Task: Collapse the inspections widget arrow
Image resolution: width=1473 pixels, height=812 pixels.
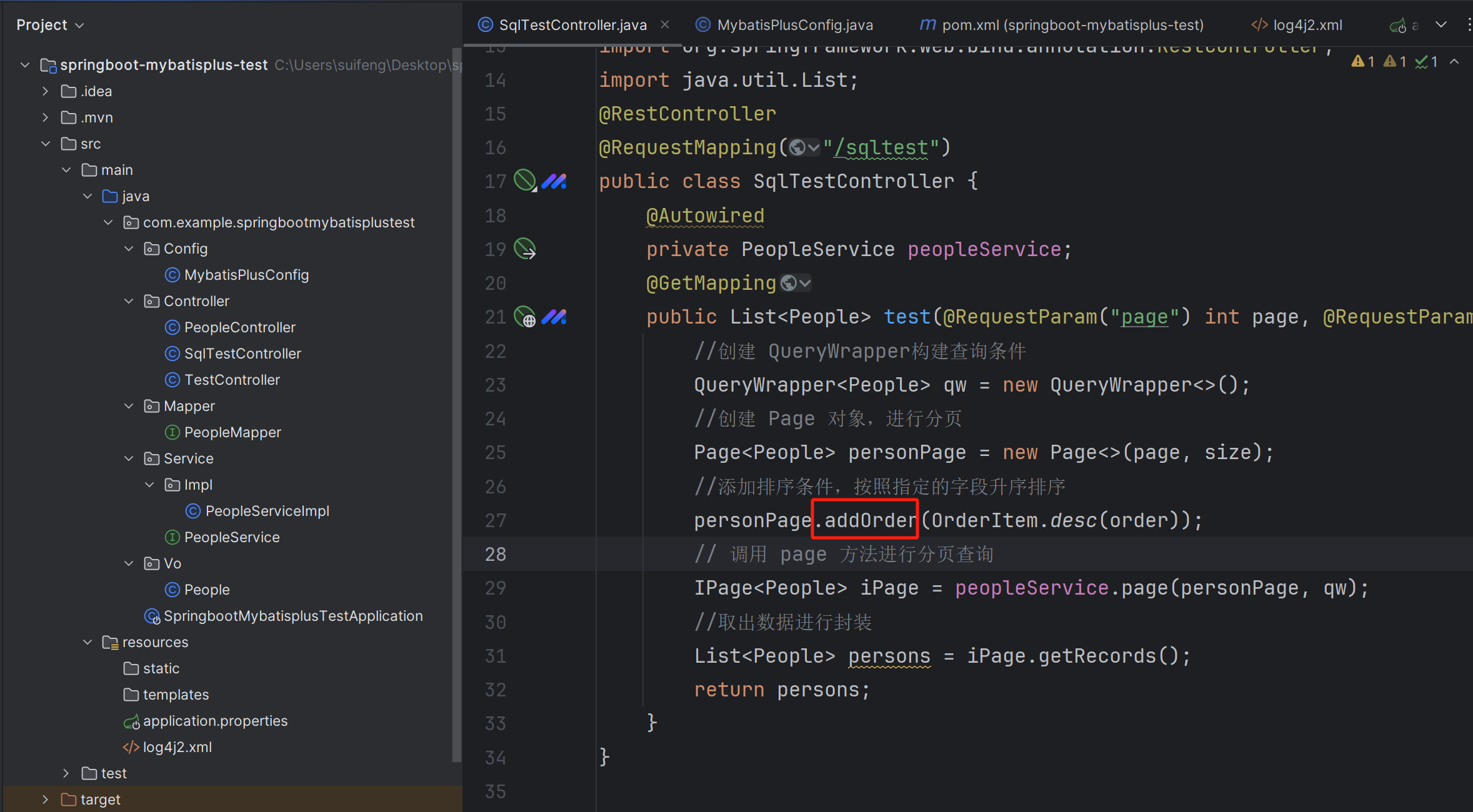Action: pos(1454,62)
